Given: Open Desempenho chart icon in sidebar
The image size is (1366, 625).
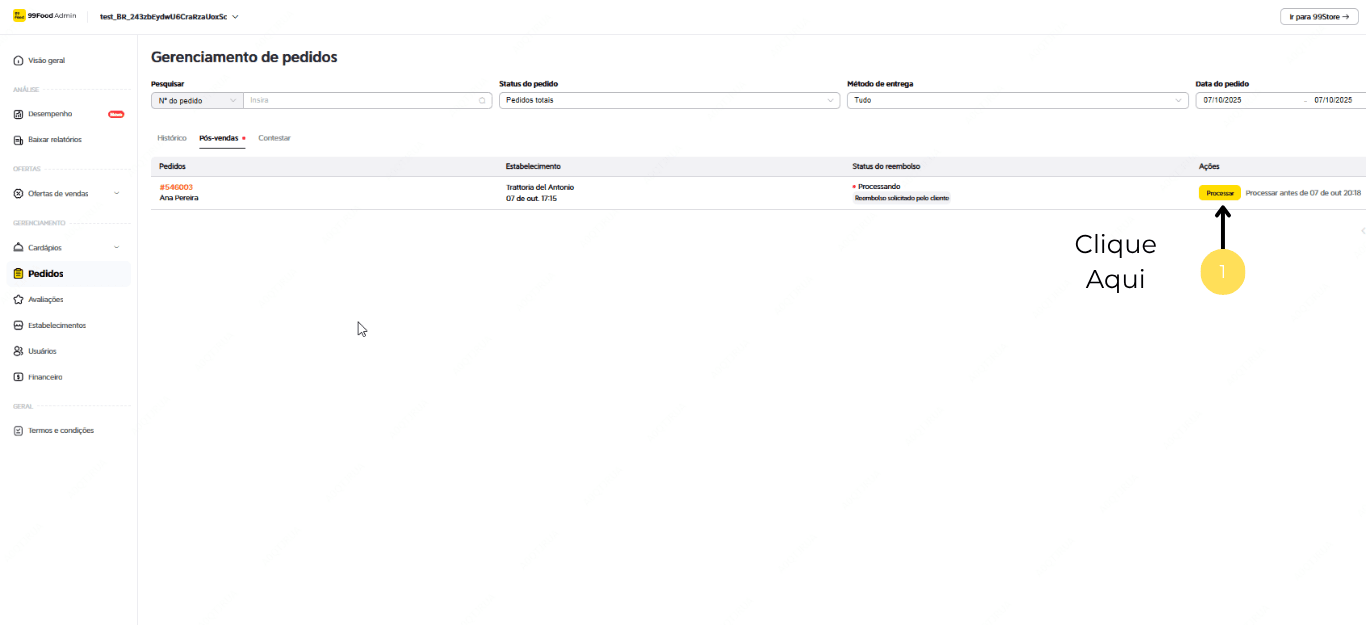Looking at the screenshot, I should pyautogui.click(x=18, y=114).
